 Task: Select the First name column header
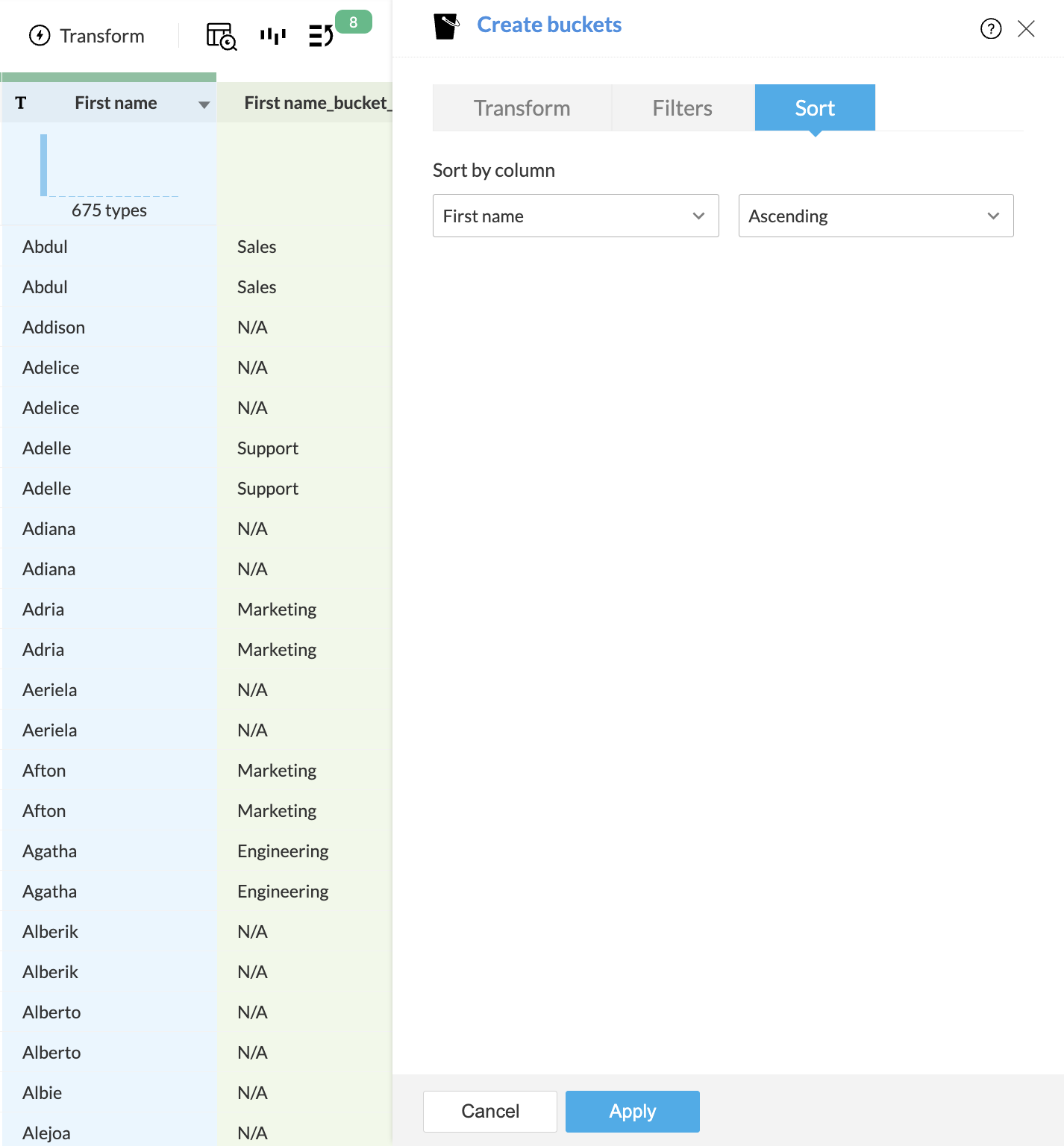click(116, 103)
